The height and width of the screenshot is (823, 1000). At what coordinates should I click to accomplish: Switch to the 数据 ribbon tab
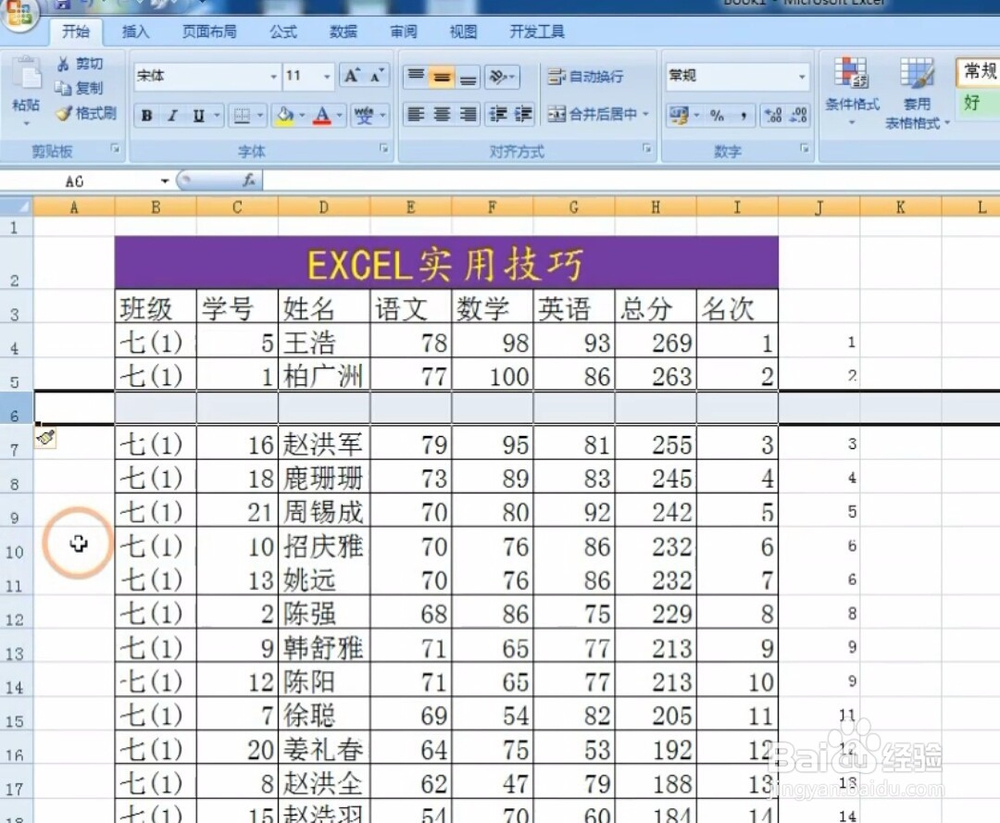(x=343, y=31)
